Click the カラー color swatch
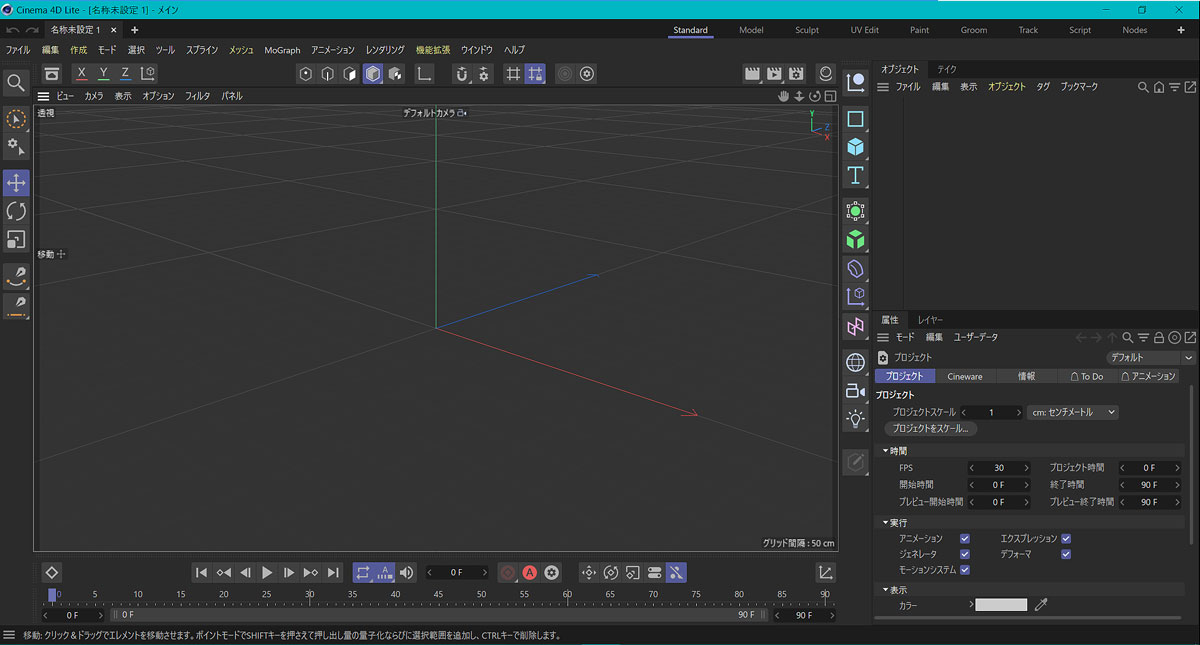Screen dimensions: 1200x645 [x=1001, y=605]
